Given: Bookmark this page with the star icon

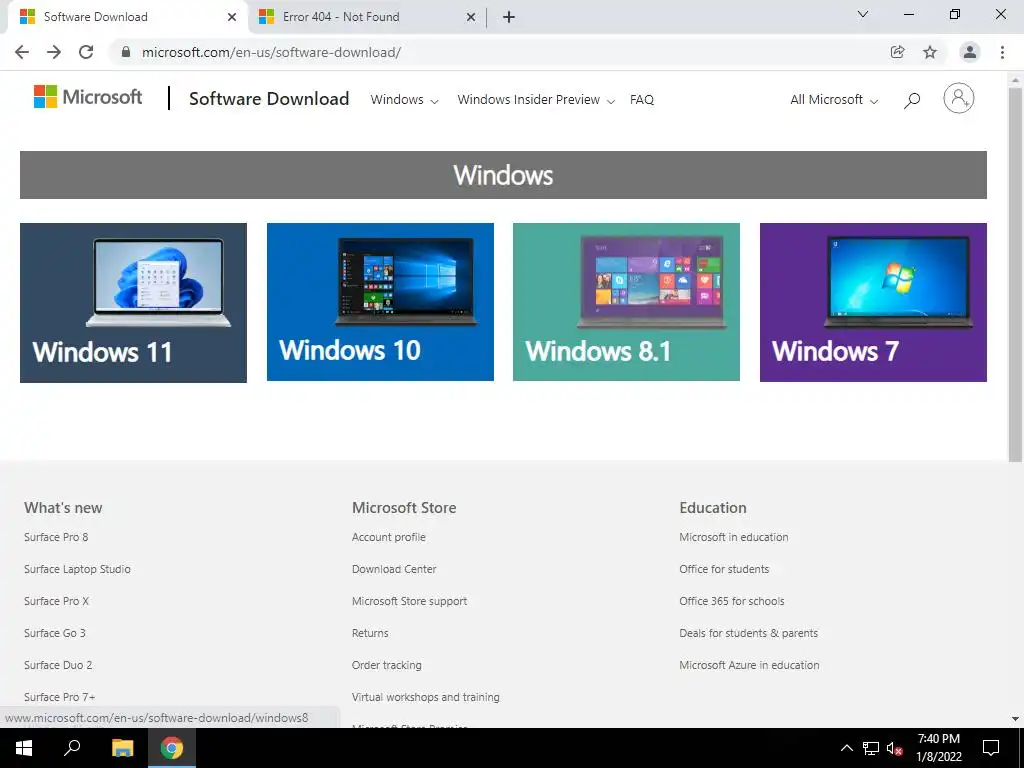Looking at the screenshot, I should (x=930, y=52).
